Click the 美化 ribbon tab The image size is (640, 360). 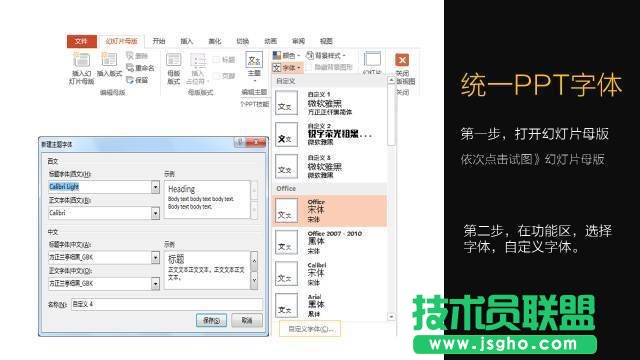(215, 41)
